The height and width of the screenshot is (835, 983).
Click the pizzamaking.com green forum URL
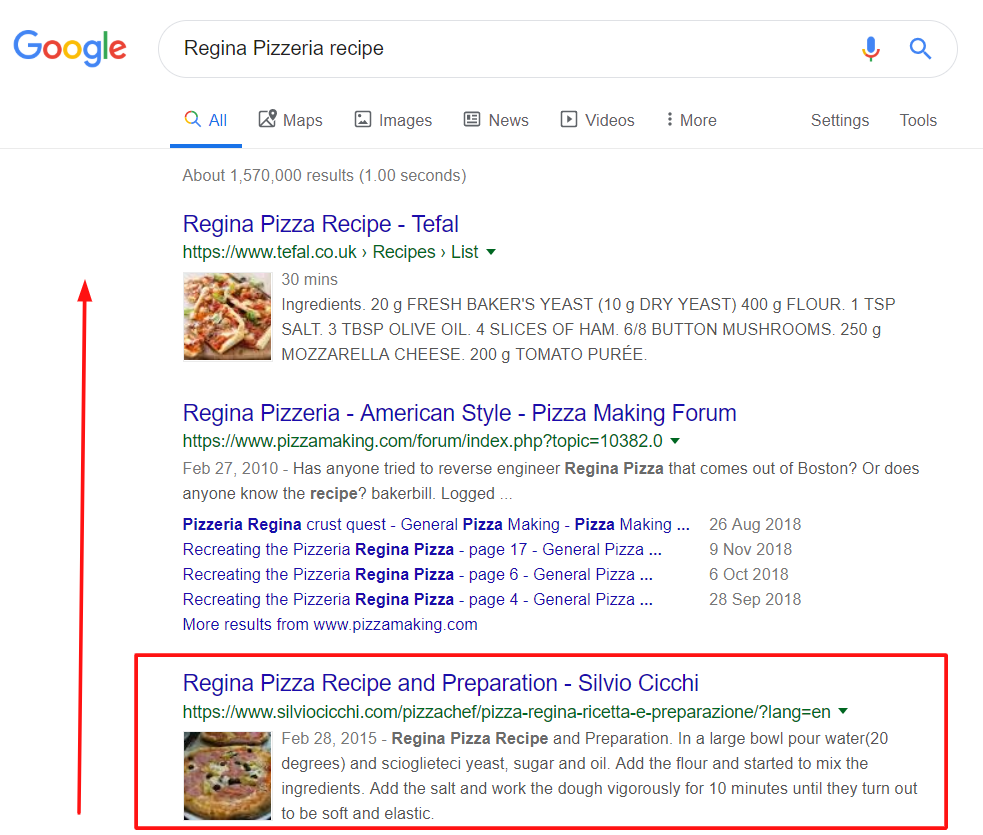tap(422, 441)
